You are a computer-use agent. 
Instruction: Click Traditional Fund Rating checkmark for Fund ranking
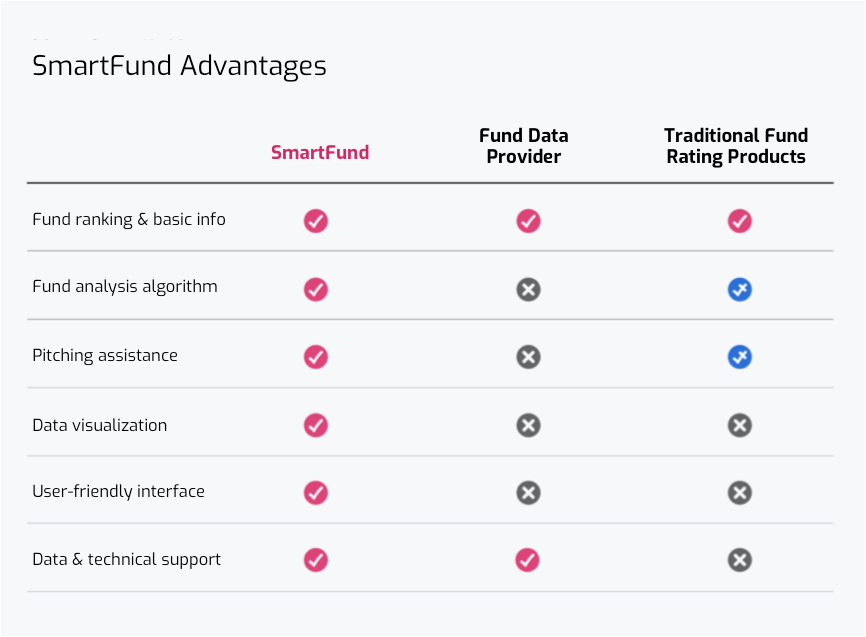coord(740,221)
